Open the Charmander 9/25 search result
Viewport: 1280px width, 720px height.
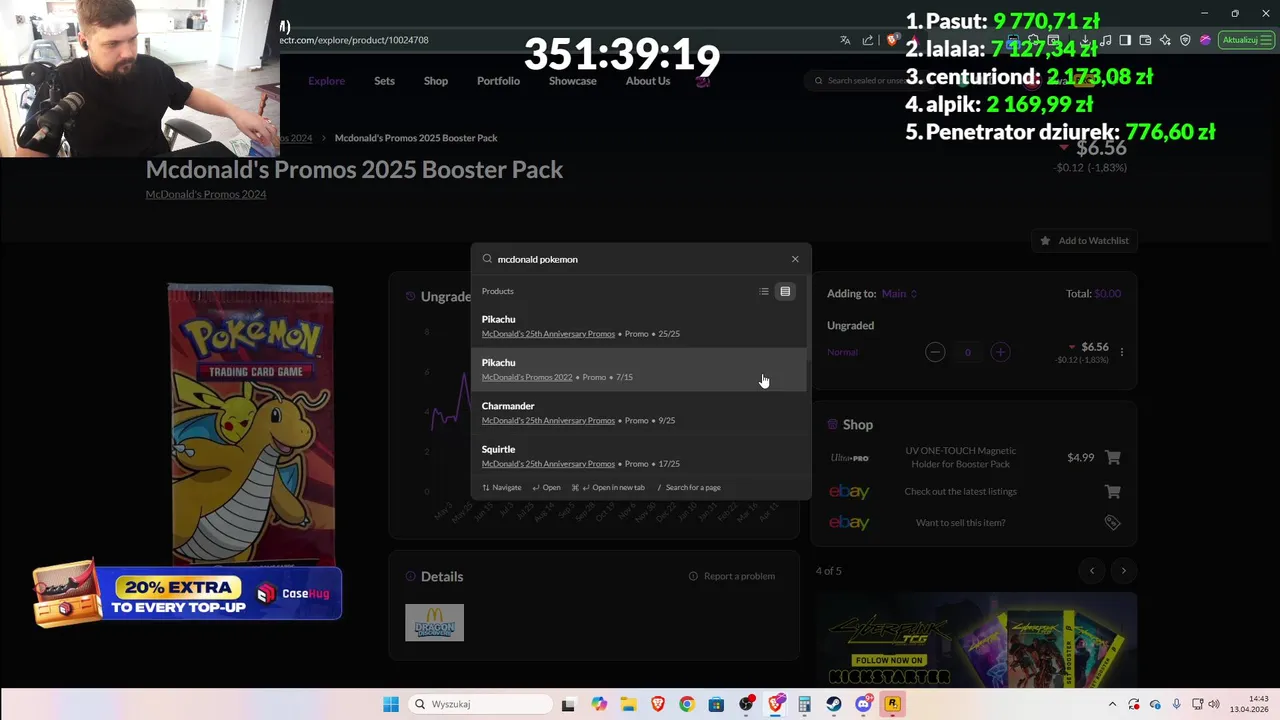[x=638, y=413]
